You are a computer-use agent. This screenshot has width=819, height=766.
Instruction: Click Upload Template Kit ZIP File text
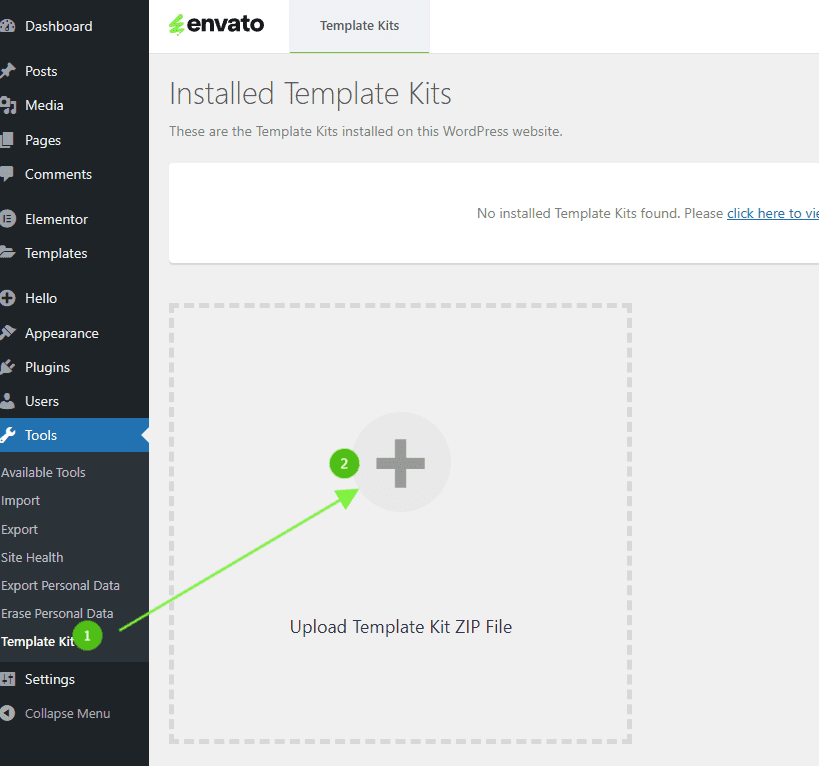tap(400, 627)
